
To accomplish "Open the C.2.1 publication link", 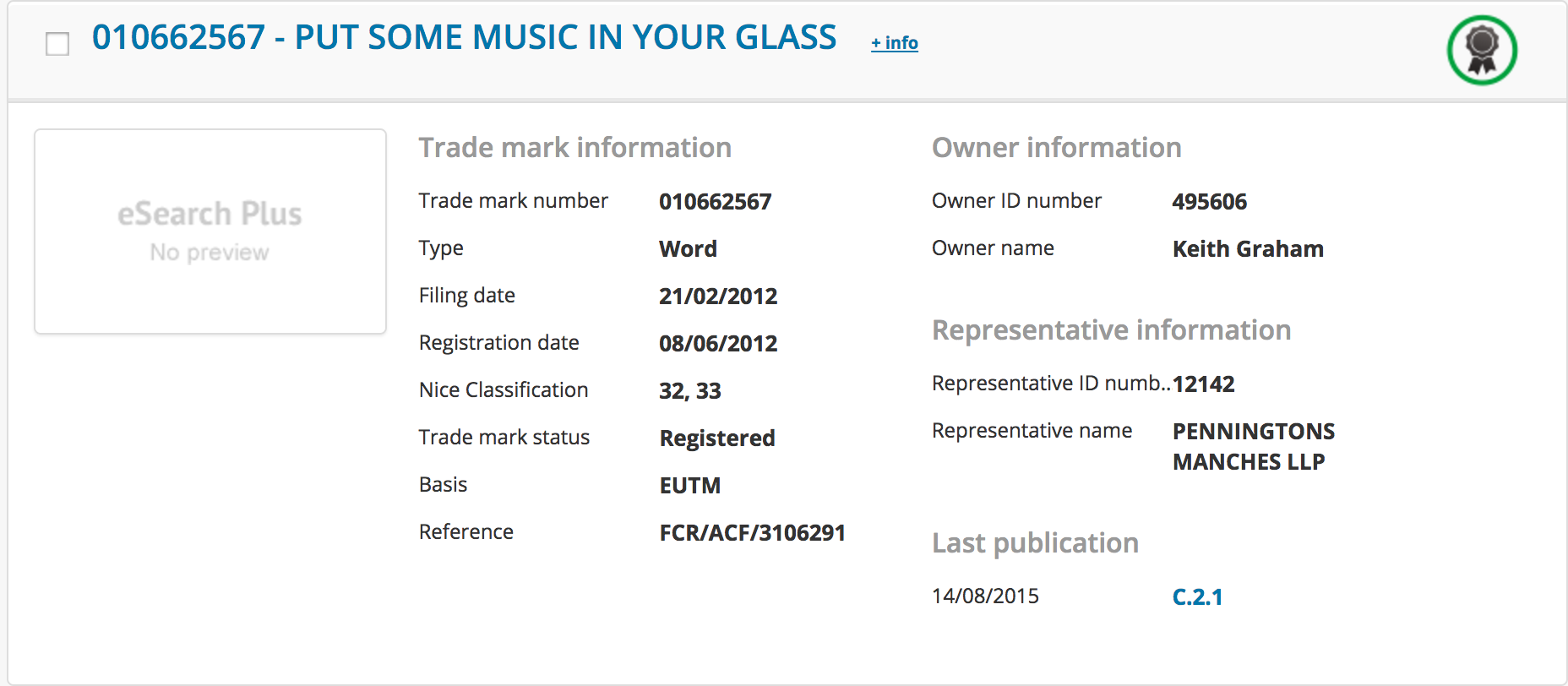I will pos(1197,597).
